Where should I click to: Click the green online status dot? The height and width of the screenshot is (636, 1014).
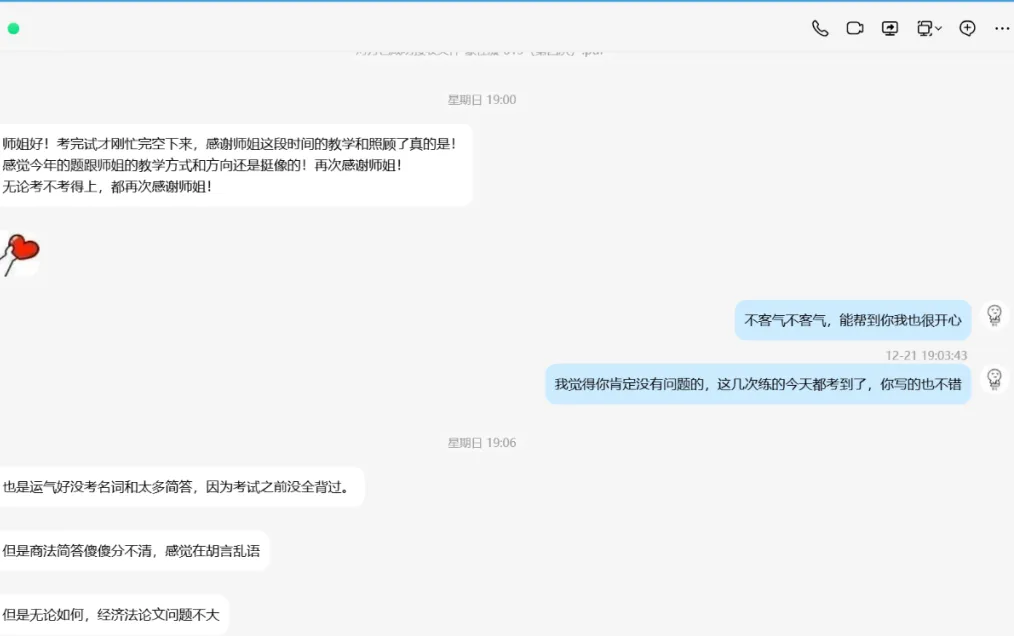pyautogui.click(x=13, y=28)
